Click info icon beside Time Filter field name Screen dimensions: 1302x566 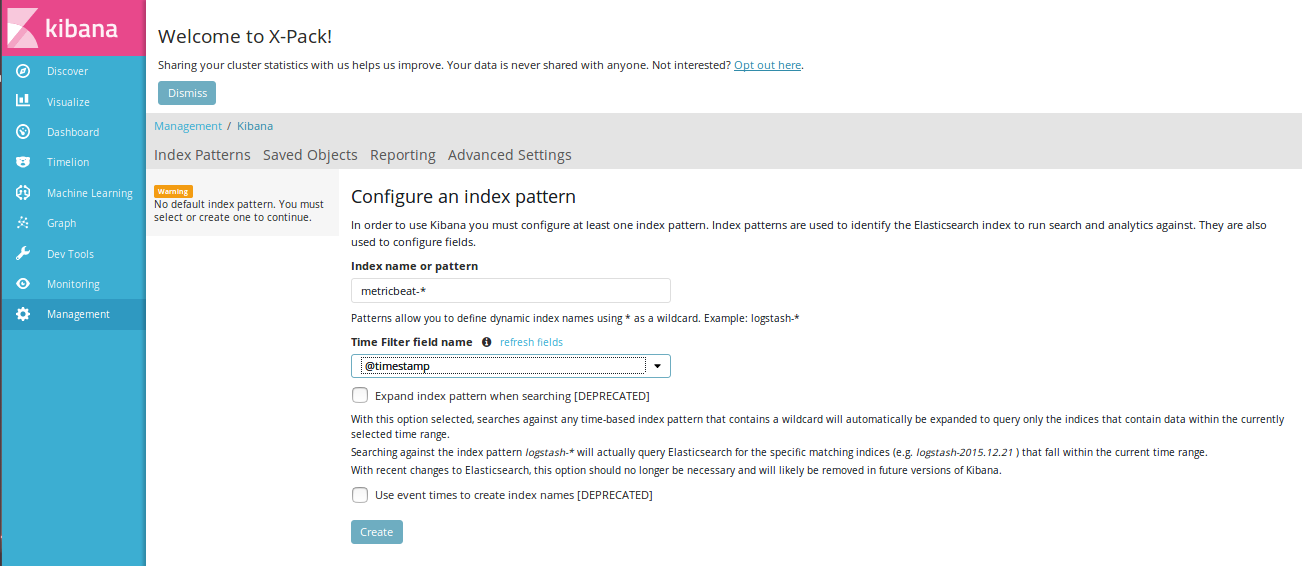coord(487,342)
